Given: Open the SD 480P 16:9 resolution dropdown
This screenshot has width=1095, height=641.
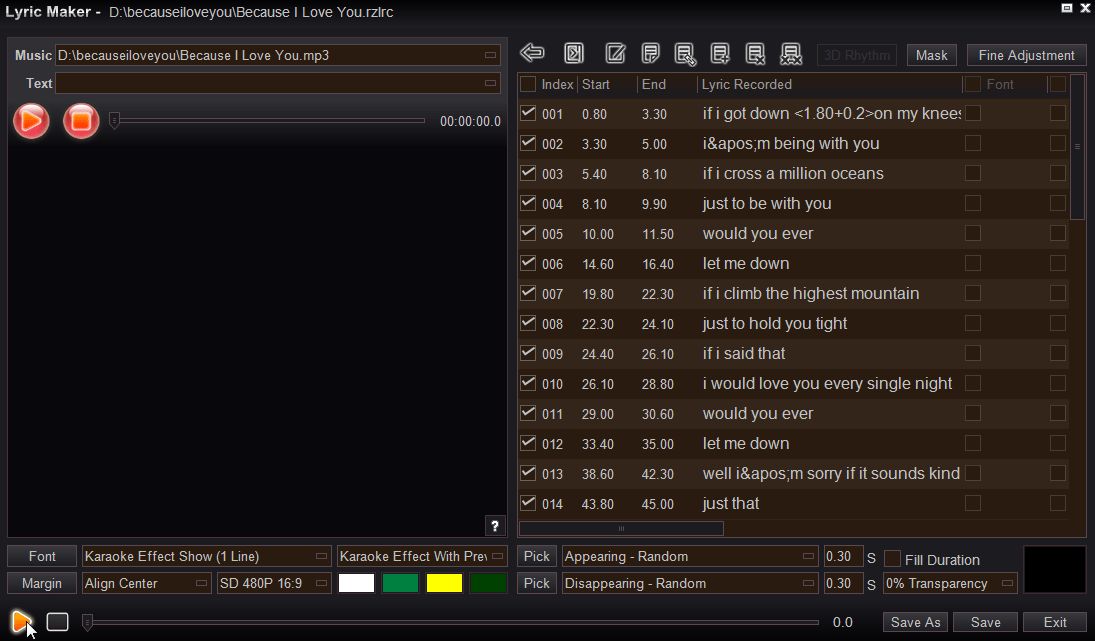Looking at the screenshot, I should pos(272,582).
